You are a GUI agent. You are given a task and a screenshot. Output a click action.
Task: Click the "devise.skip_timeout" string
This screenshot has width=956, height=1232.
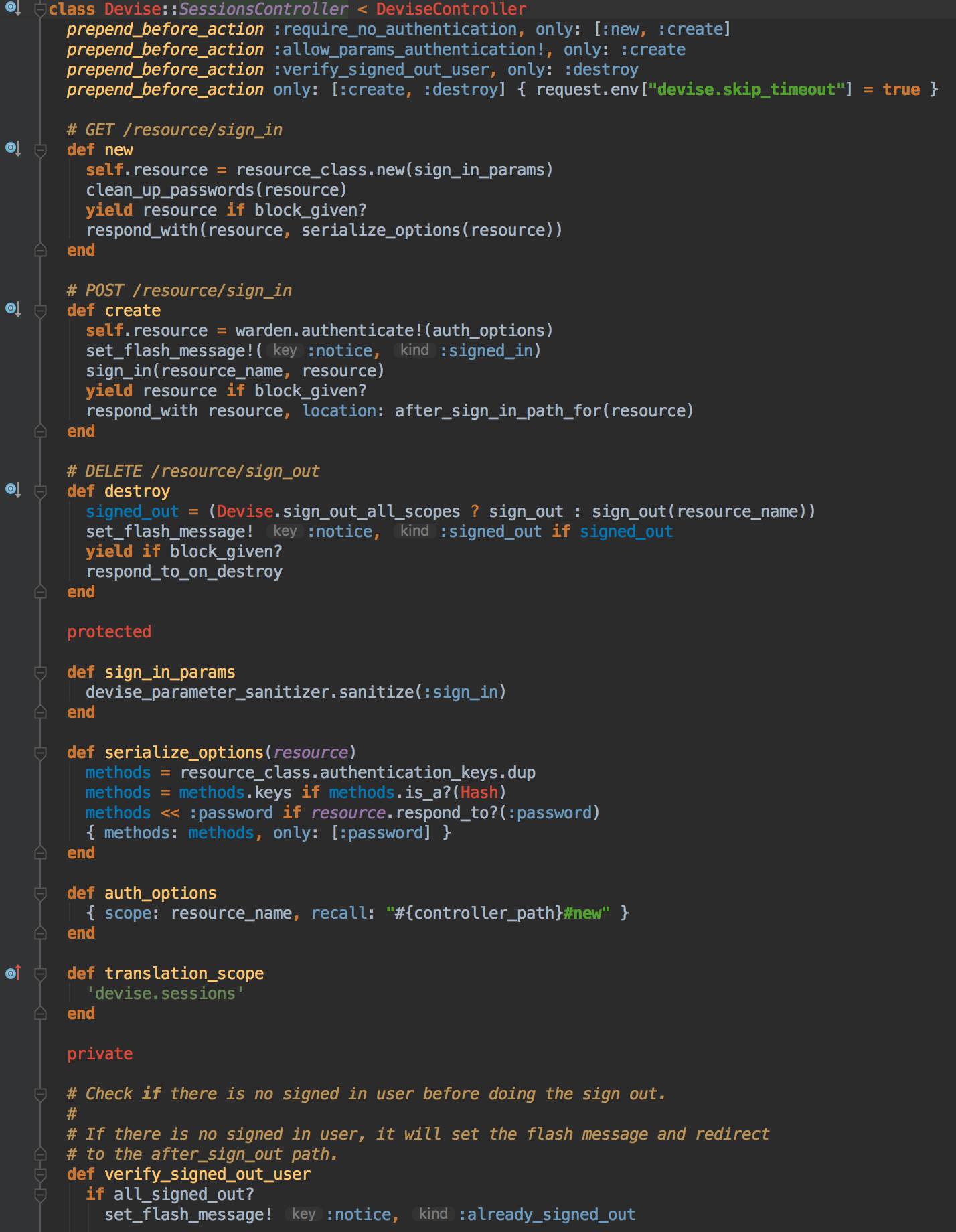pyautogui.click(x=746, y=90)
